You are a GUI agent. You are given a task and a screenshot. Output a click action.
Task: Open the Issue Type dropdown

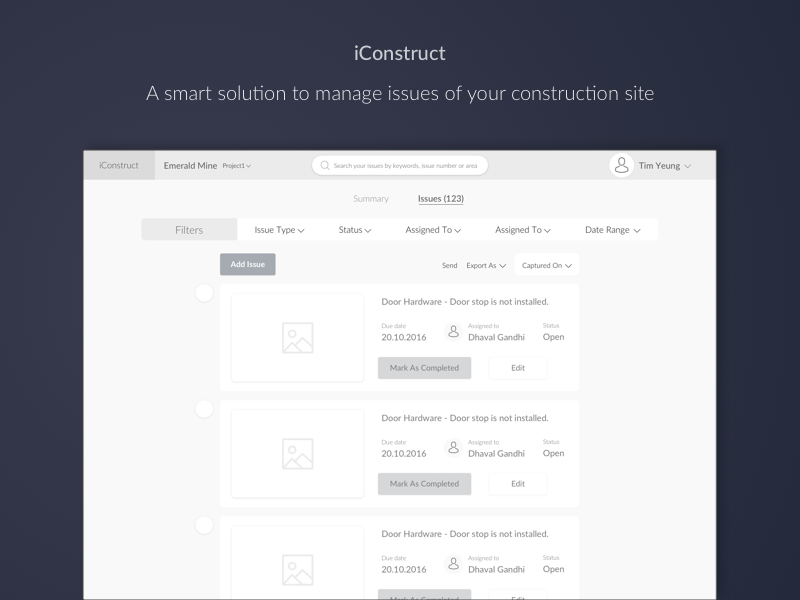click(280, 229)
